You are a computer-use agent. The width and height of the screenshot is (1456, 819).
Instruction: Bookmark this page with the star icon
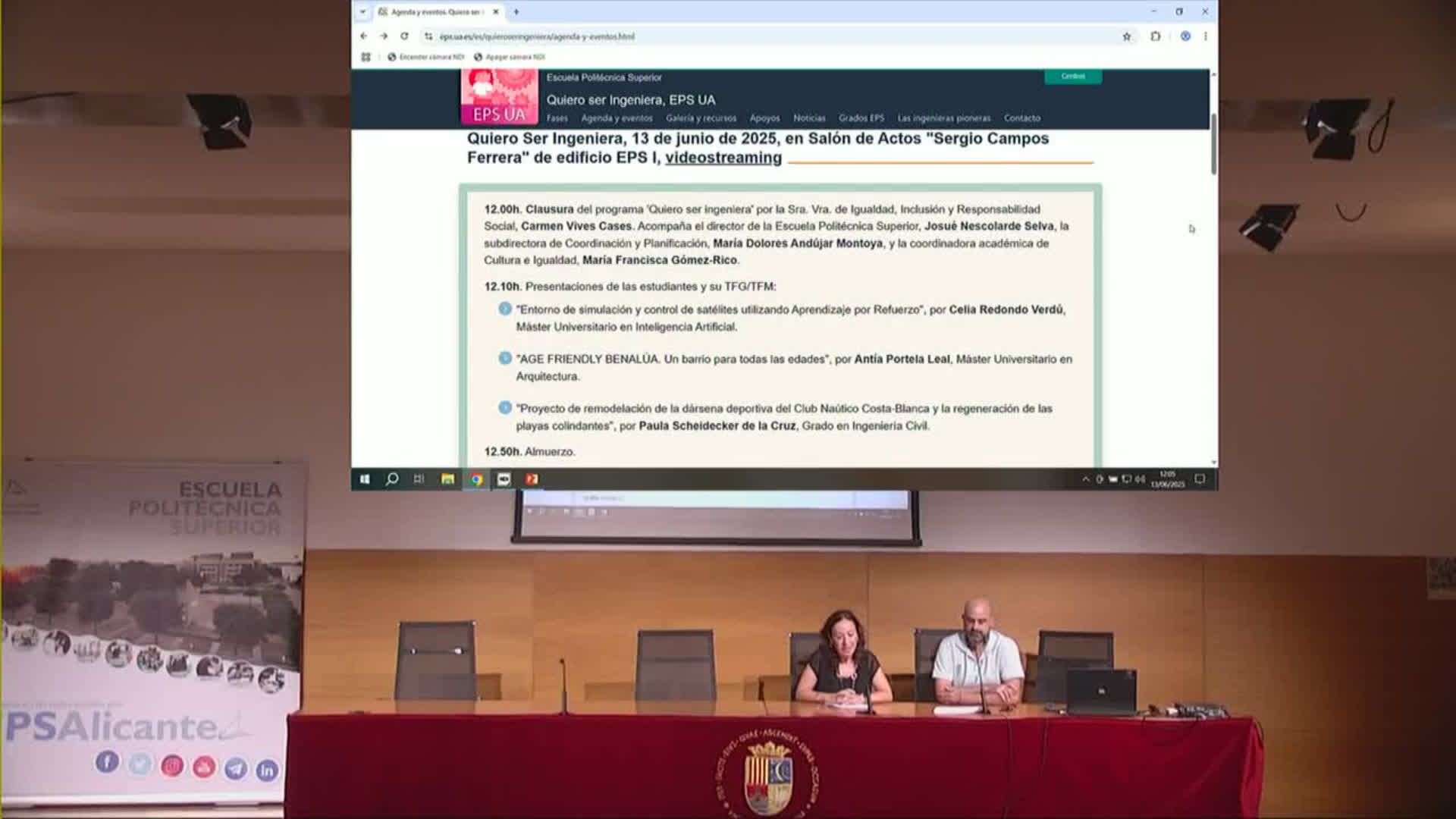click(1127, 36)
